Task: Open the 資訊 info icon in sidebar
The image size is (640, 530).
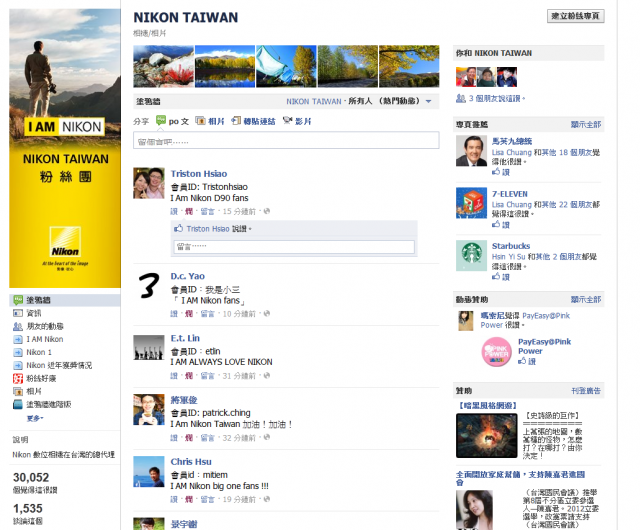Action: tap(18, 313)
